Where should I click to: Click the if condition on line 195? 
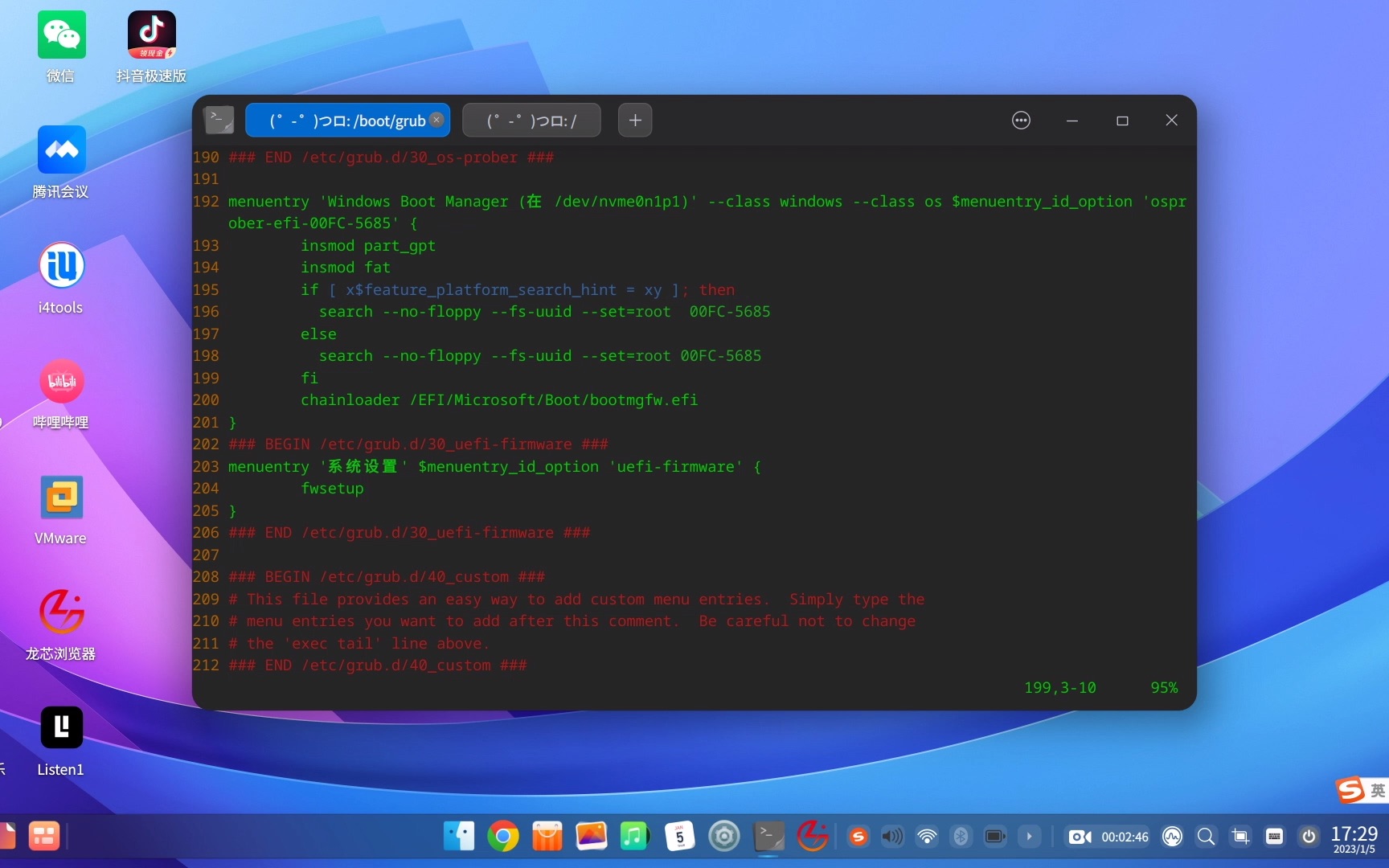coord(518,289)
